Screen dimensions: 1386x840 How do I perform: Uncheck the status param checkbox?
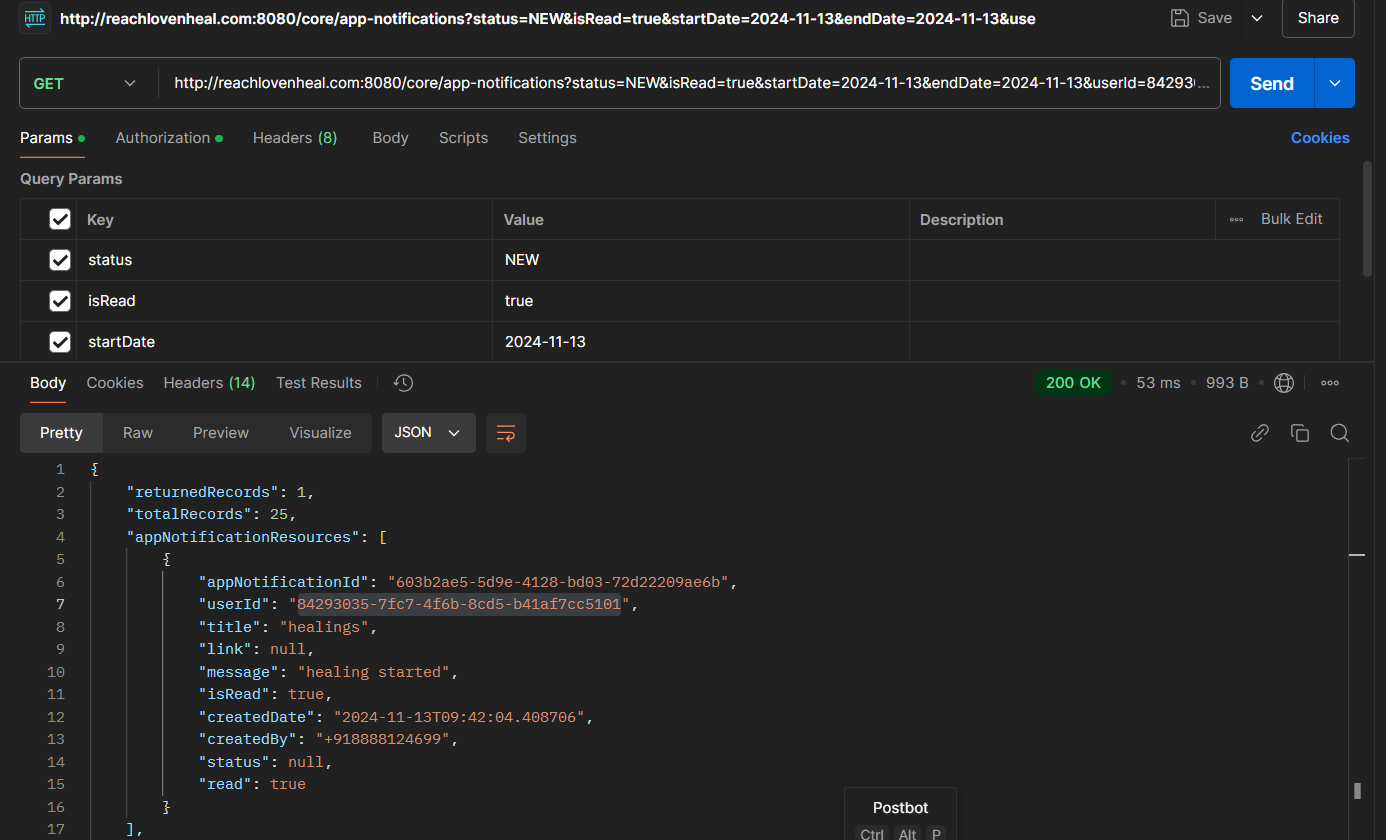(60, 260)
